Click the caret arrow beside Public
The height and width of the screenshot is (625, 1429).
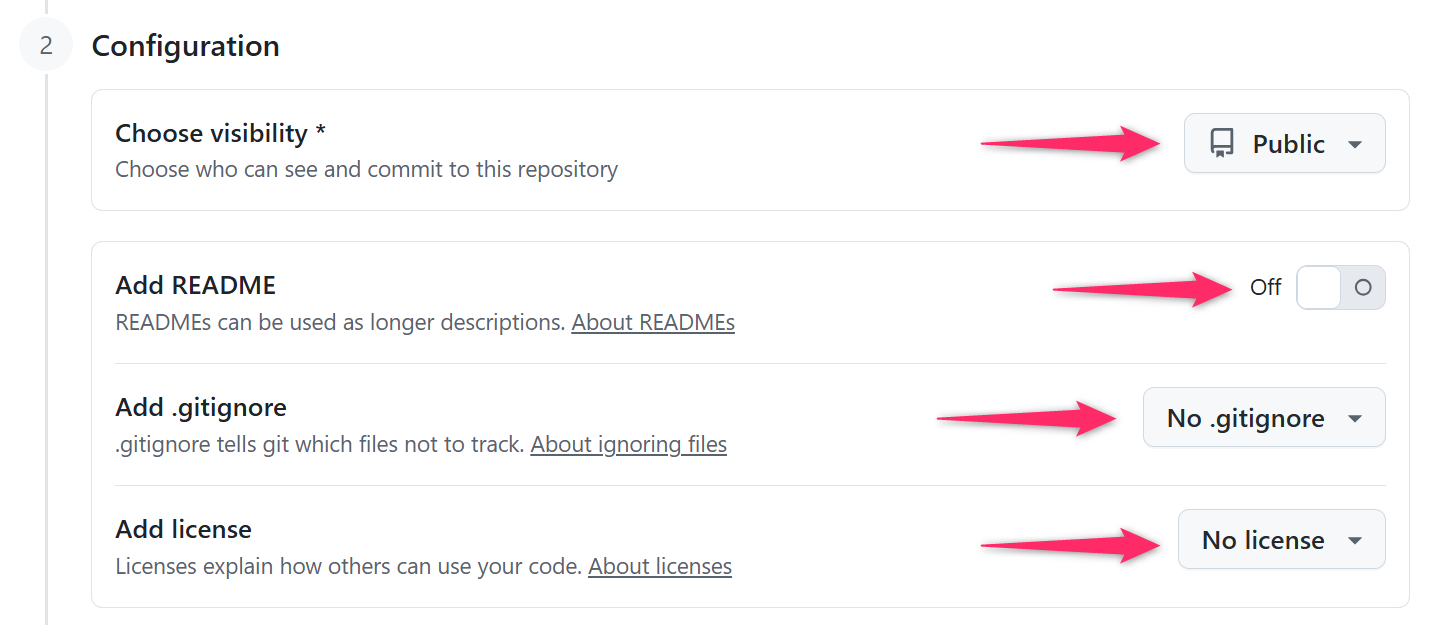click(1355, 144)
